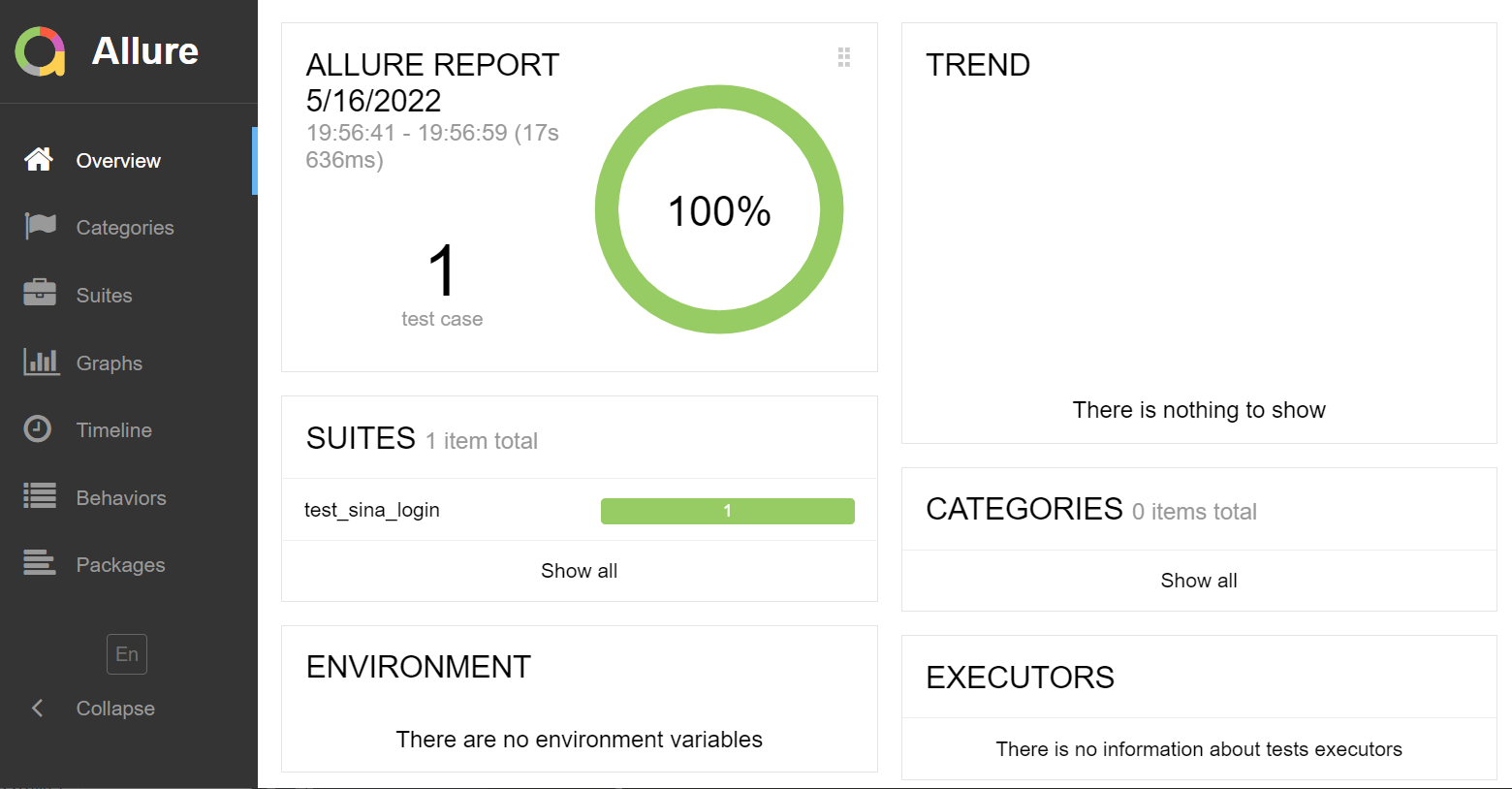The height and width of the screenshot is (789, 1512).
Task: Click the Timeline clock icon
Action: click(x=38, y=429)
